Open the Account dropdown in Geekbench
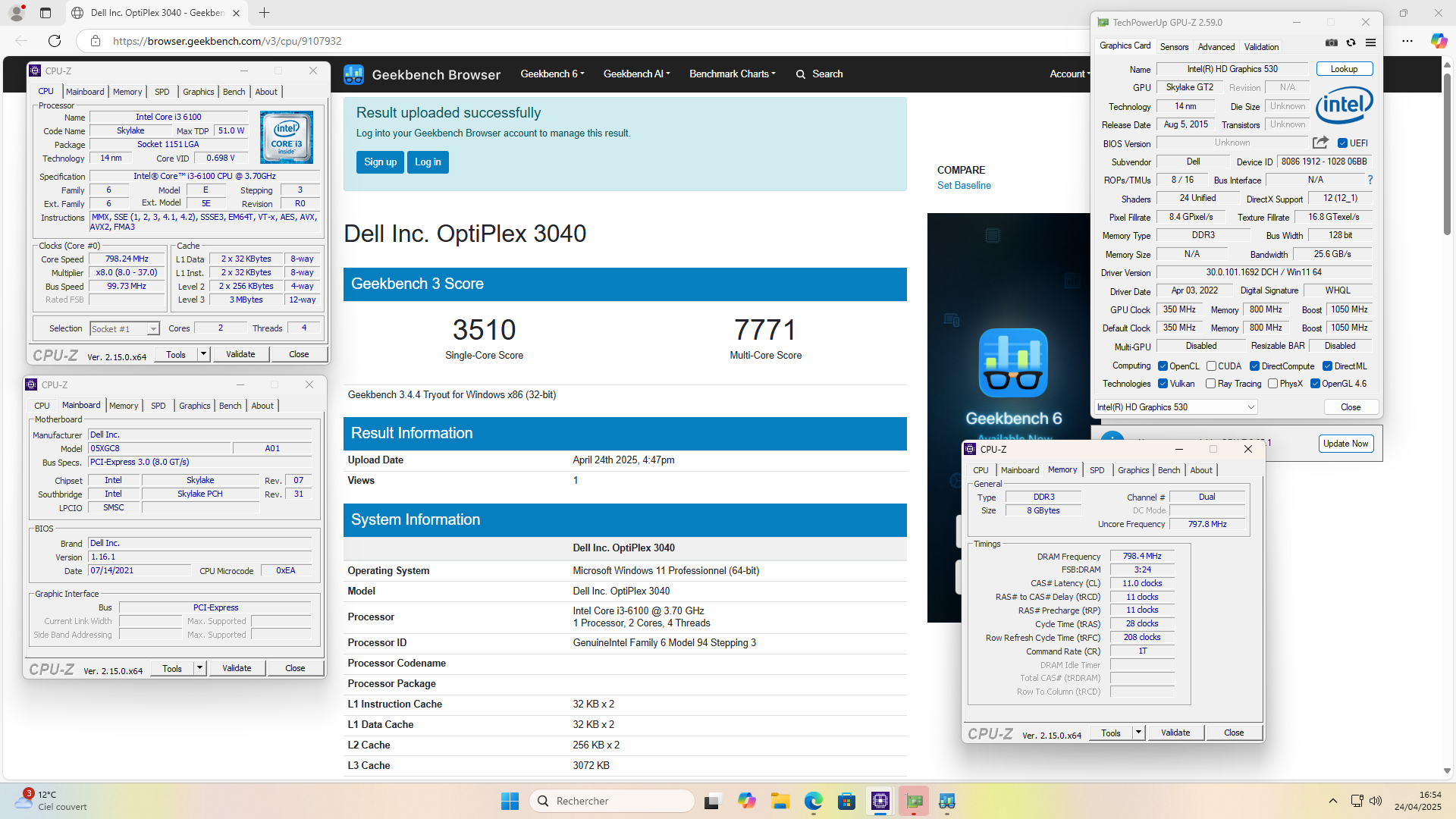 coord(1069,74)
